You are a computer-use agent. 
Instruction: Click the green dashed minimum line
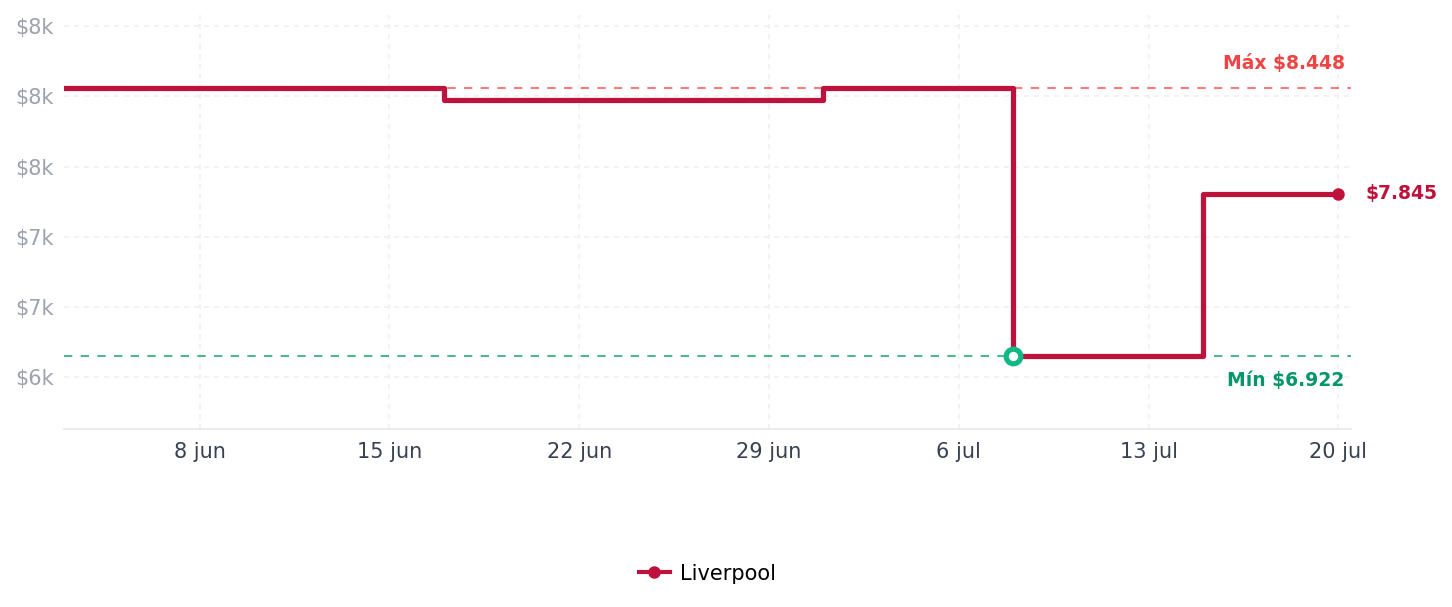[530, 356]
